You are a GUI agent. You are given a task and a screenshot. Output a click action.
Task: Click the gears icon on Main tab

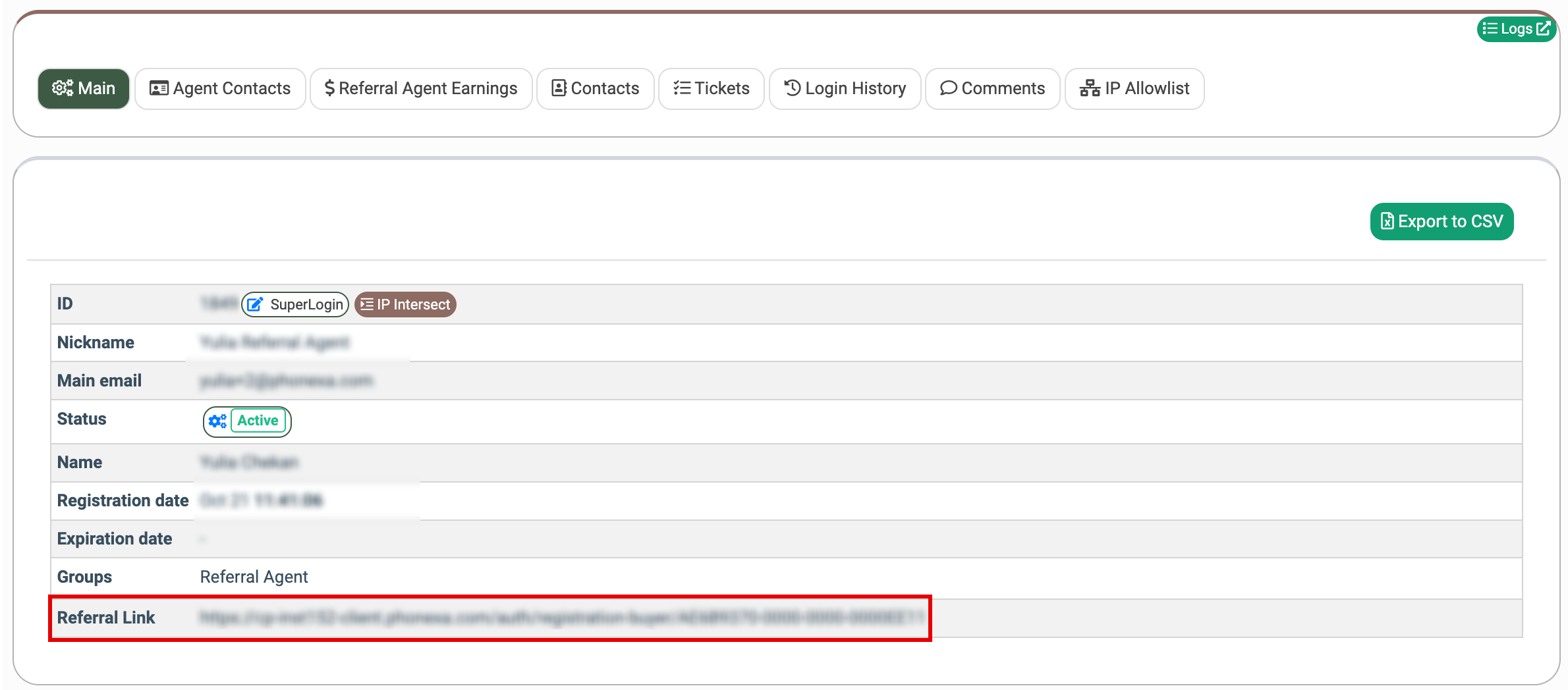pos(63,88)
